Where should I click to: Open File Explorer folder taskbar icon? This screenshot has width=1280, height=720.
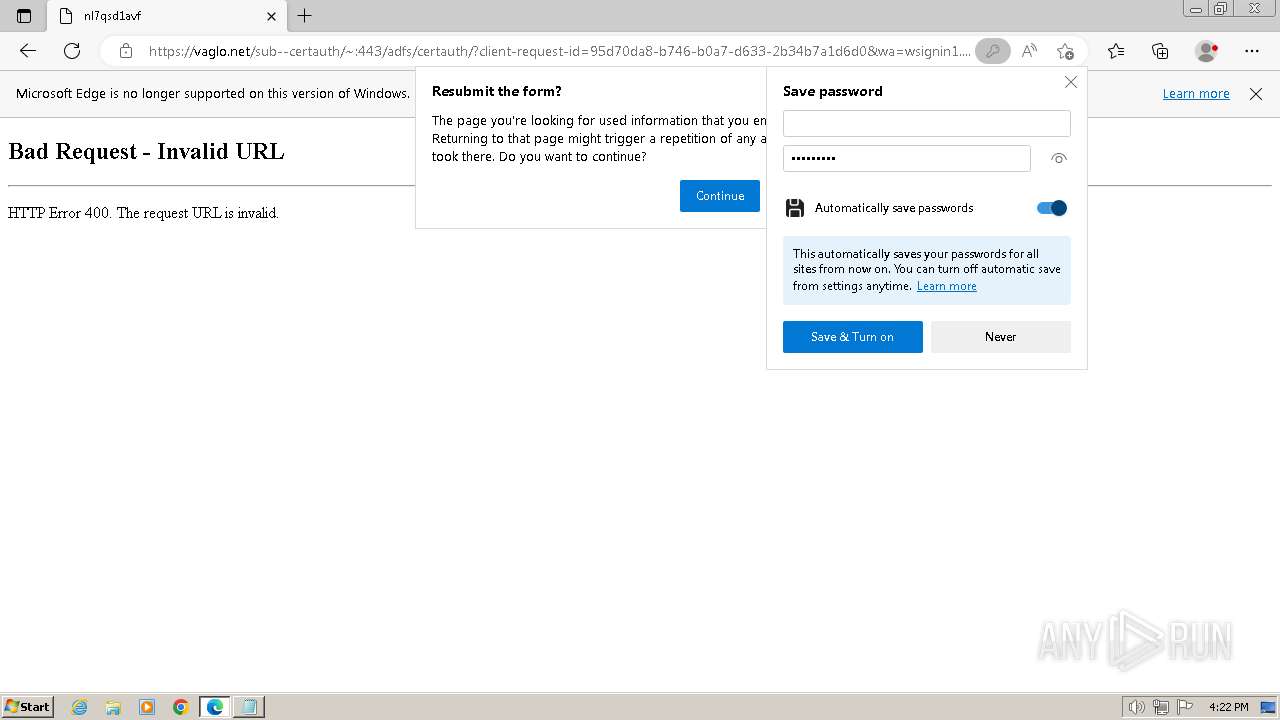(113, 707)
